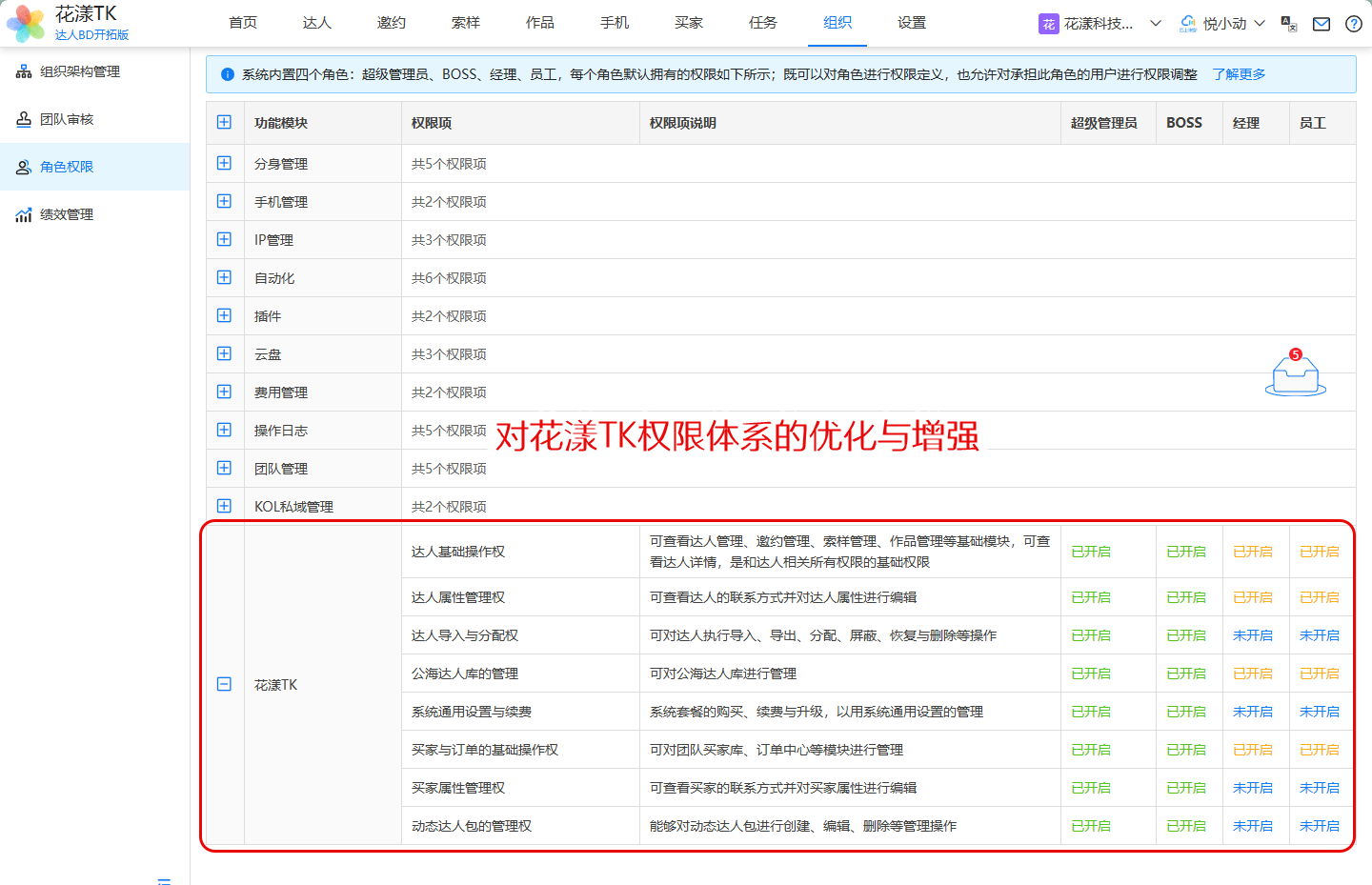Viewport: 1372px width, 885px height.
Task: Switch to the 设置 top tab
Action: pyautogui.click(x=911, y=23)
